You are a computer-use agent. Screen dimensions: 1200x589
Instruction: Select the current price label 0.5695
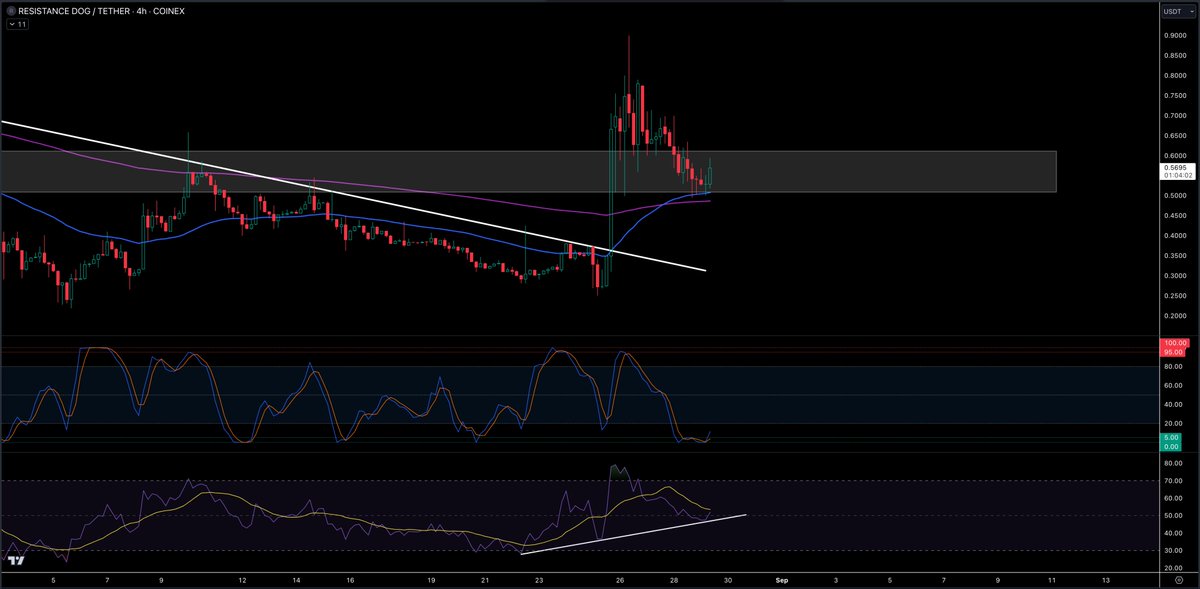point(1173,168)
